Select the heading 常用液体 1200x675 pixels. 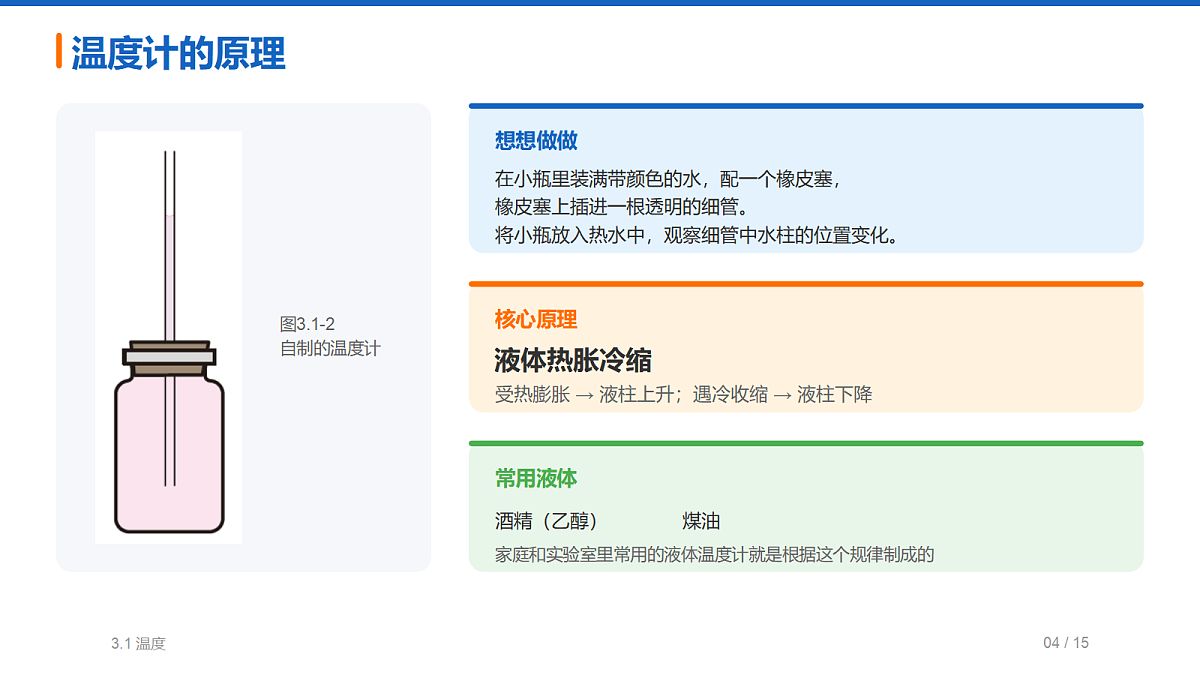coord(536,478)
